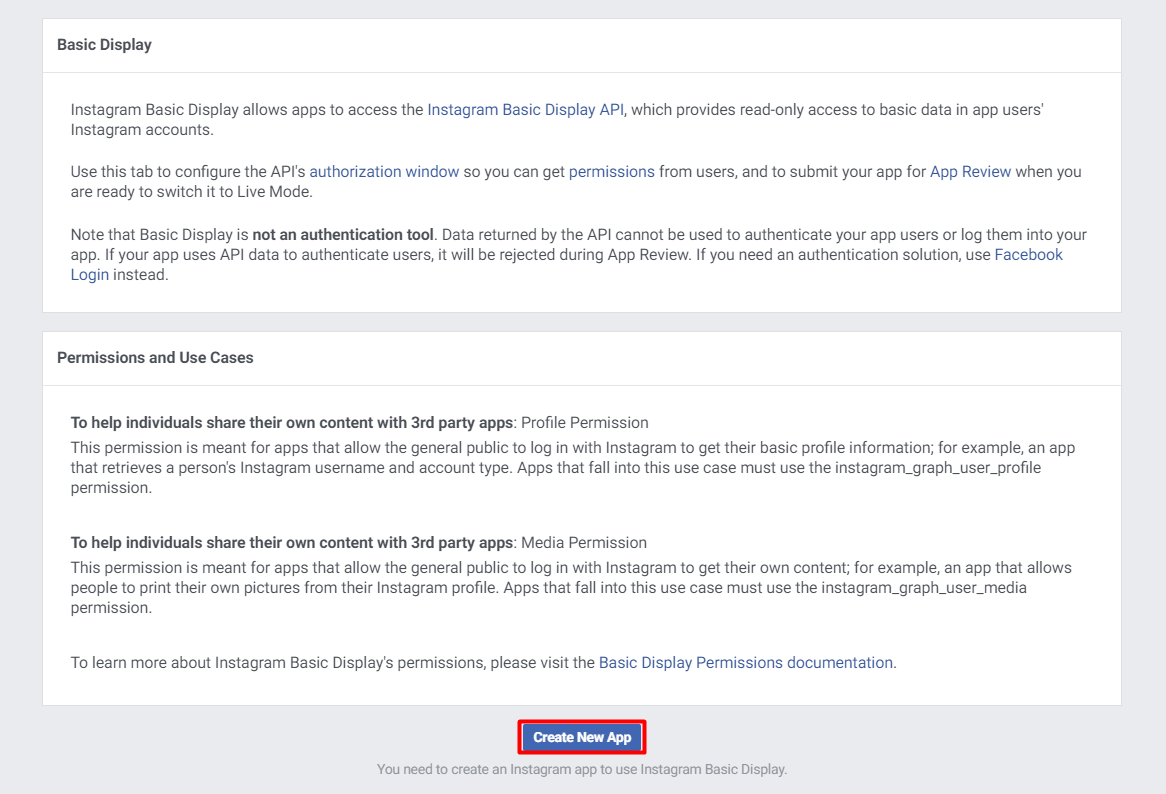Visit the App Review link
The height and width of the screenshot is (794, 1166).
tap(970, 171)
